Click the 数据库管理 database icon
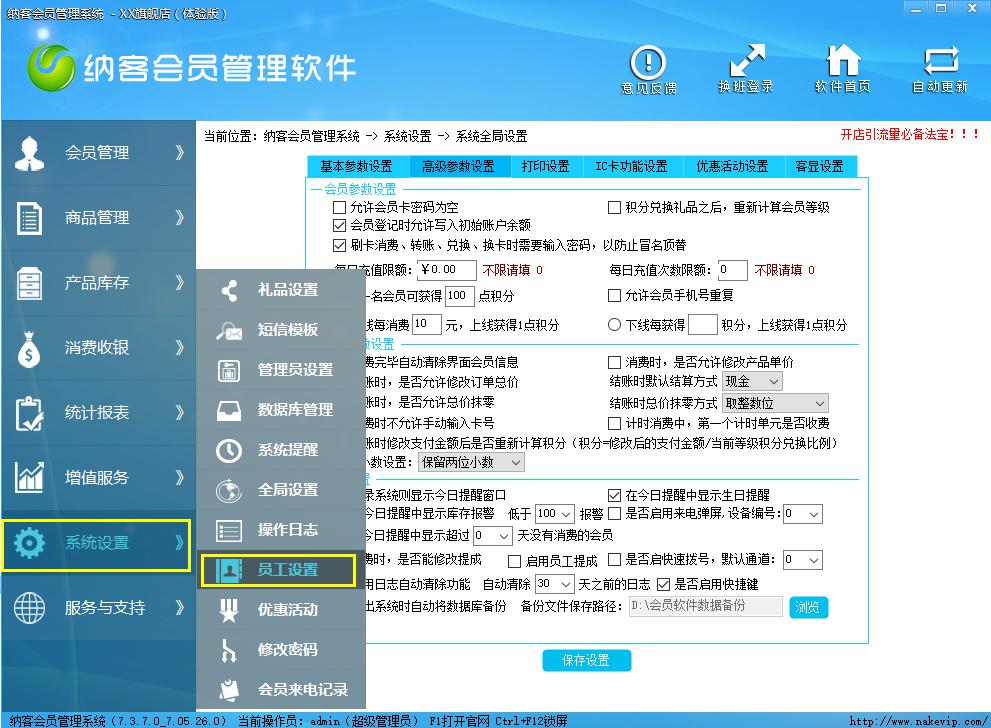Image resolution: width=991 pixels, height=728 pixels. (x=230, y=410)
